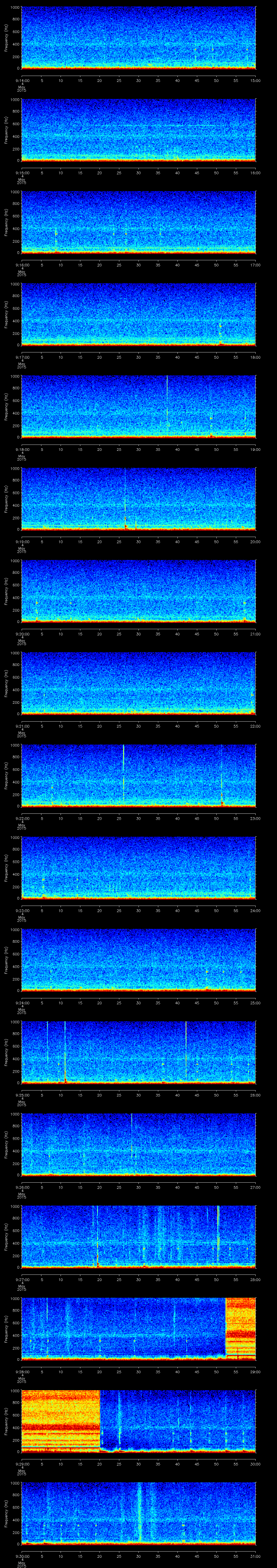The image size is (277, 1568).
Task: Click the 27:00 end time label
Action: click(256, 1187)
